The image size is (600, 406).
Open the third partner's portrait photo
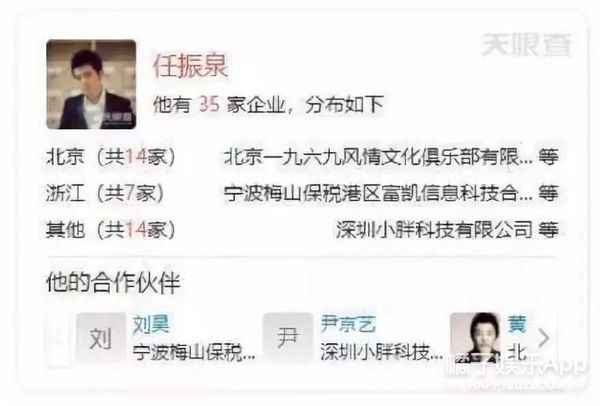pos(475,338)
